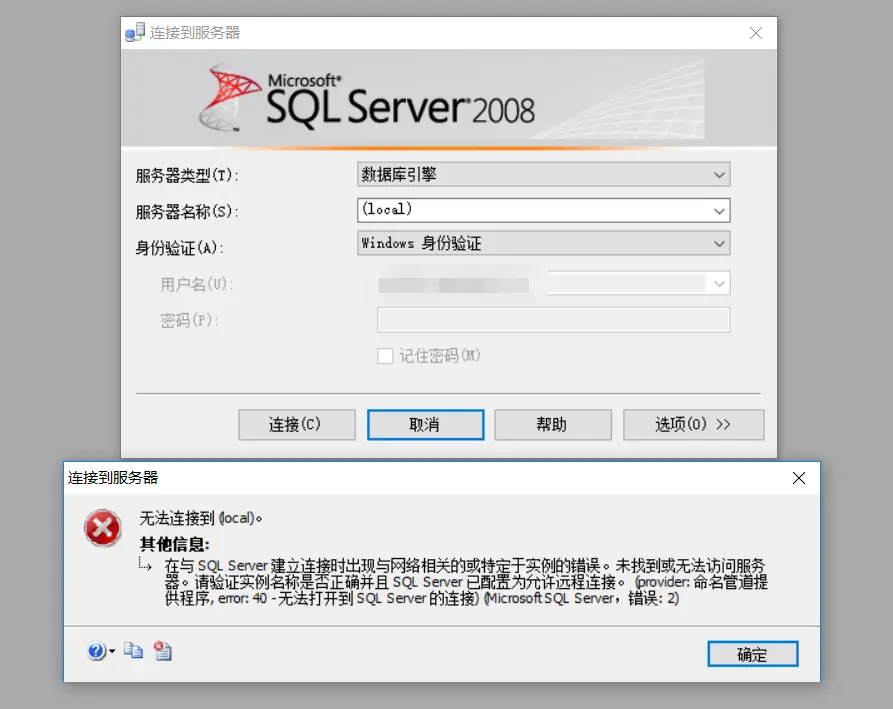Close the 连接到服务器 login window
The height and width of the screenshot is (709, 893).
(x=756, y=33)
